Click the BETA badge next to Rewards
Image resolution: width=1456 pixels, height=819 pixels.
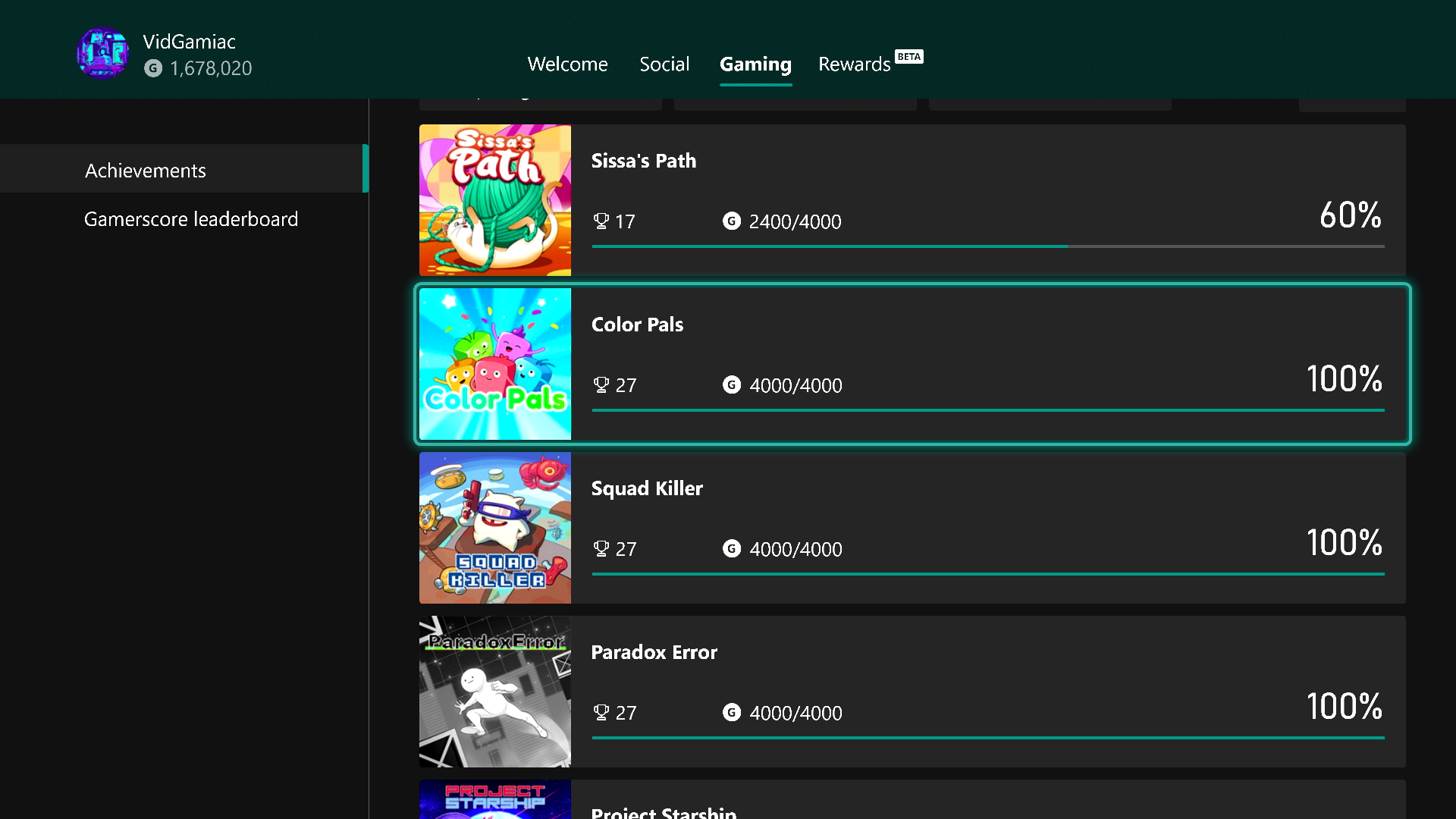[x=908, y=57]
